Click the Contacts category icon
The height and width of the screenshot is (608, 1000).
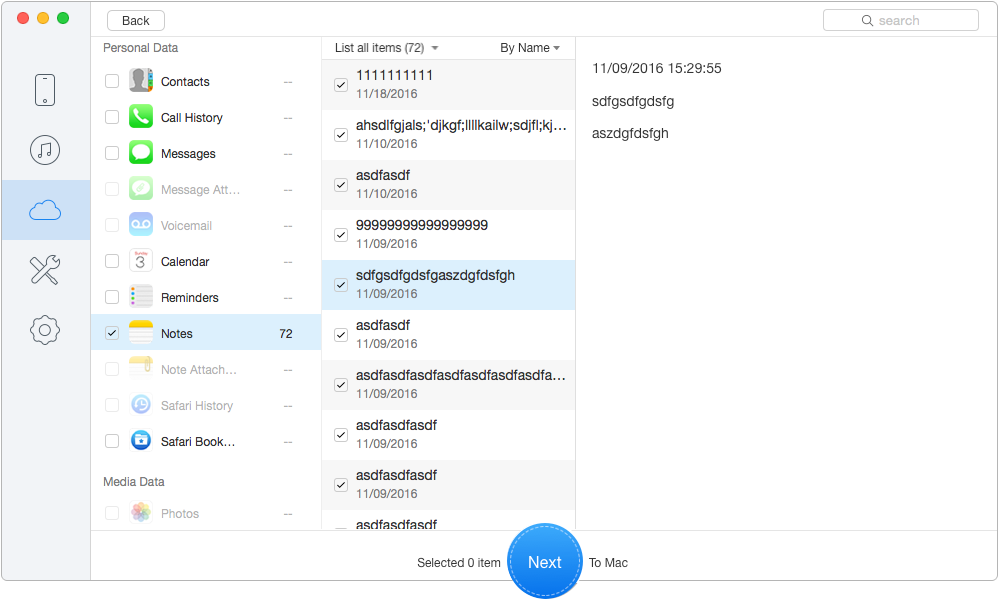click(141, 81)
